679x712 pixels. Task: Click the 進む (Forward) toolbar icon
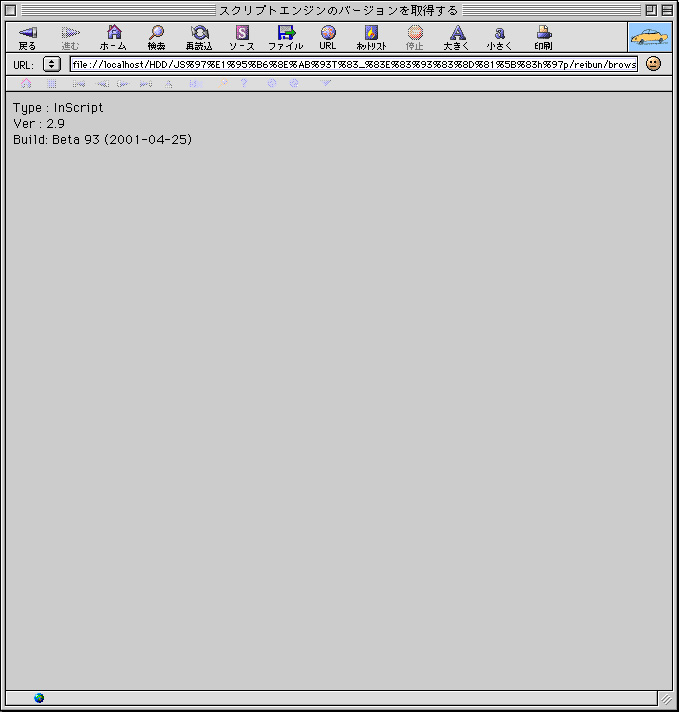click(x=70, y=37)
